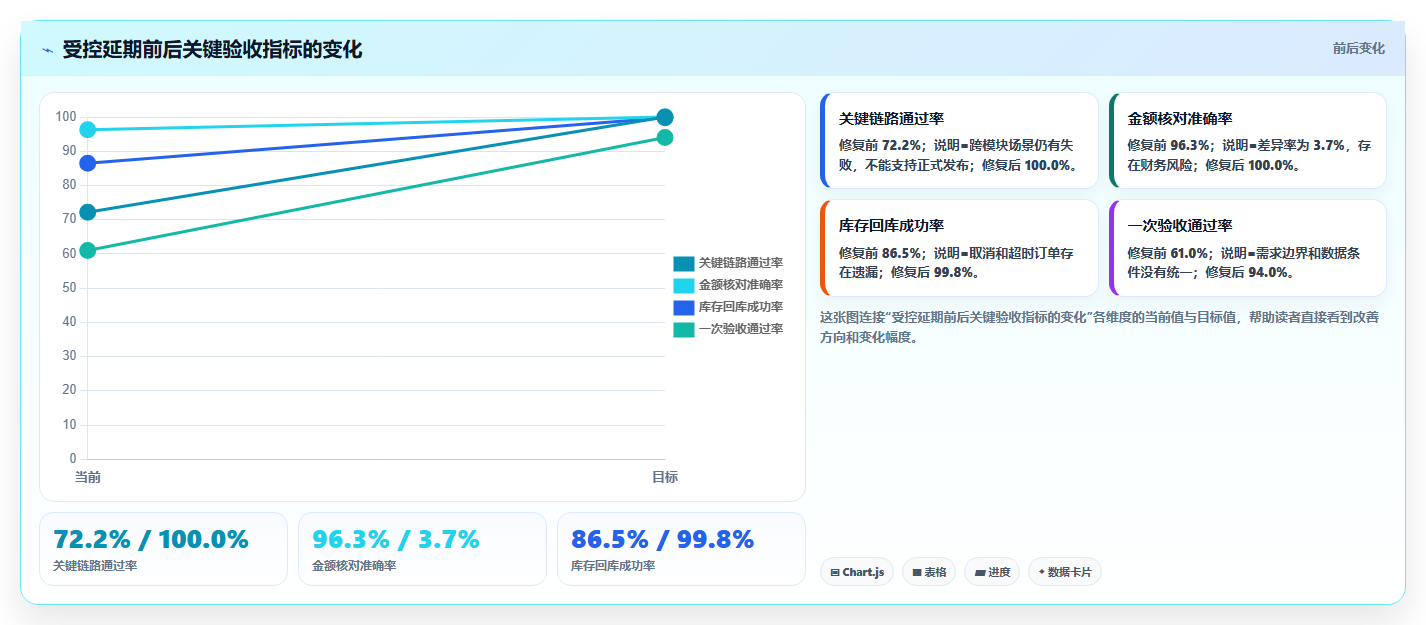Viewport: 1426px width, 625px height.
Task: Click the green 目标 data point at 94
Action: (665, 137)
